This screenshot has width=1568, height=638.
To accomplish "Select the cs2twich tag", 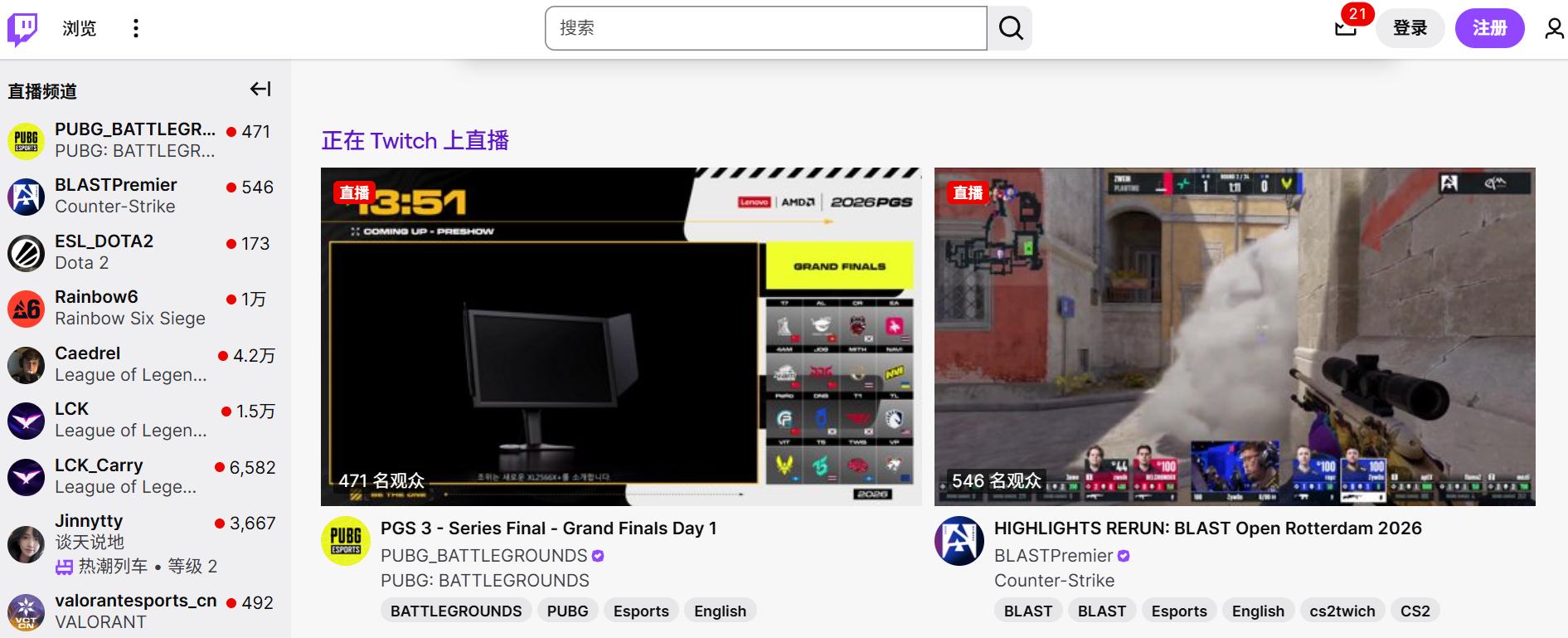I will (1342, 611).
